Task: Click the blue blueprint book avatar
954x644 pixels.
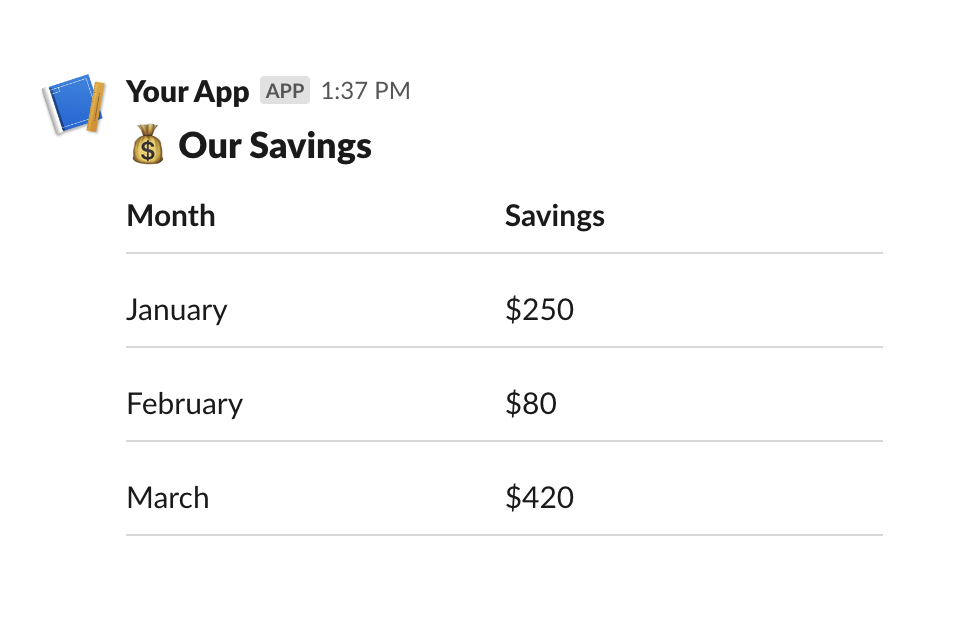Action: [x=68, y=104]
